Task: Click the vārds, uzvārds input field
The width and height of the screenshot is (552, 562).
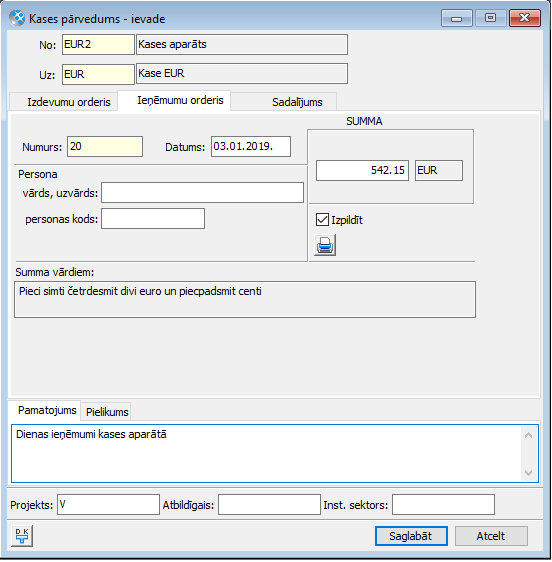Action: [x=202, y=192]
